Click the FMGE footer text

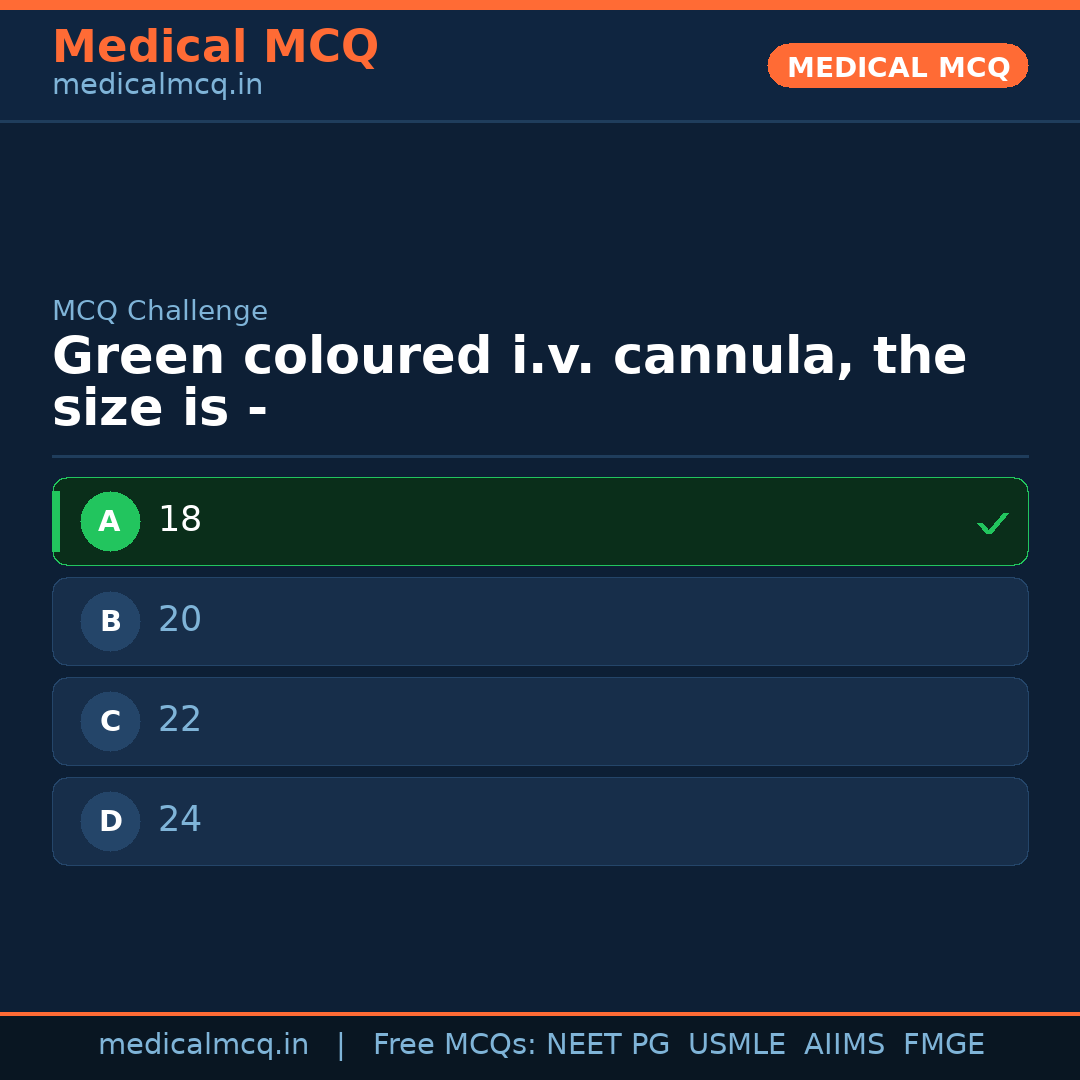(943, 1045)
